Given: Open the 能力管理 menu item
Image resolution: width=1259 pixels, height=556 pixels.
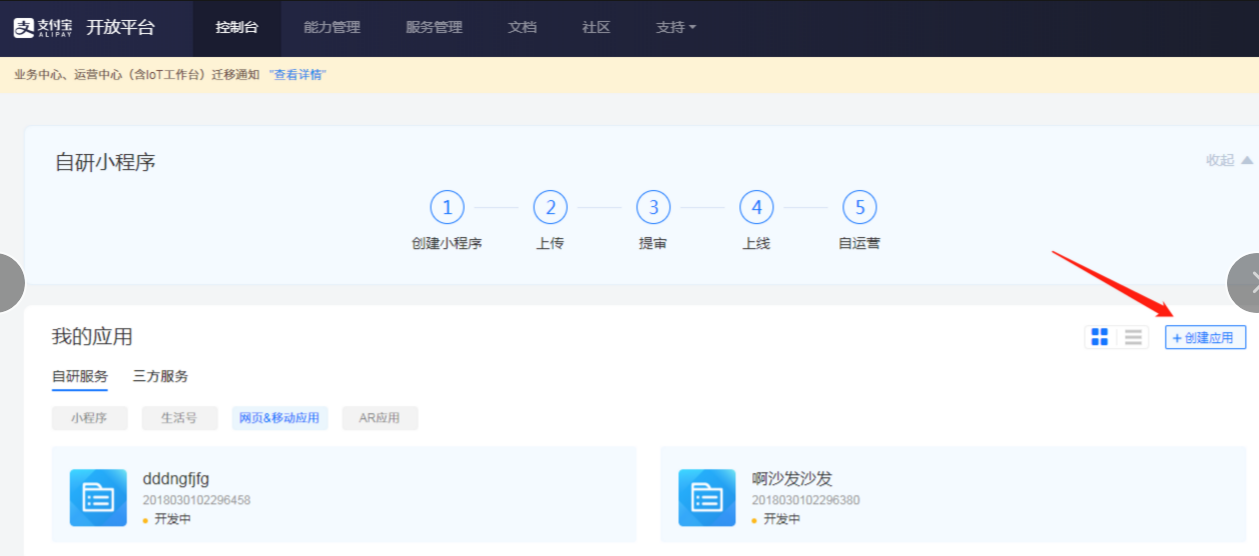Looking at the screenshot, I should tap(332, 28).
